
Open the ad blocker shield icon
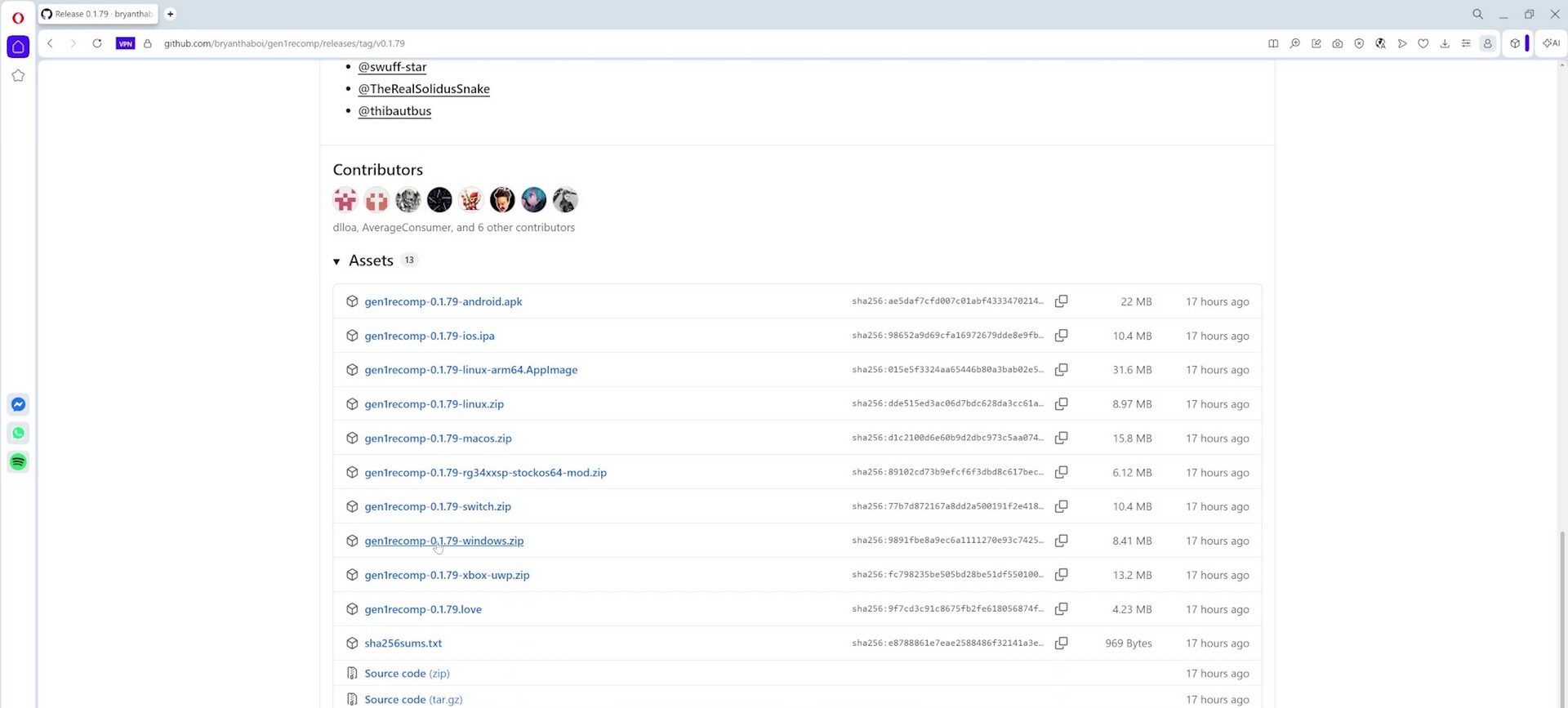[1359, 43]
